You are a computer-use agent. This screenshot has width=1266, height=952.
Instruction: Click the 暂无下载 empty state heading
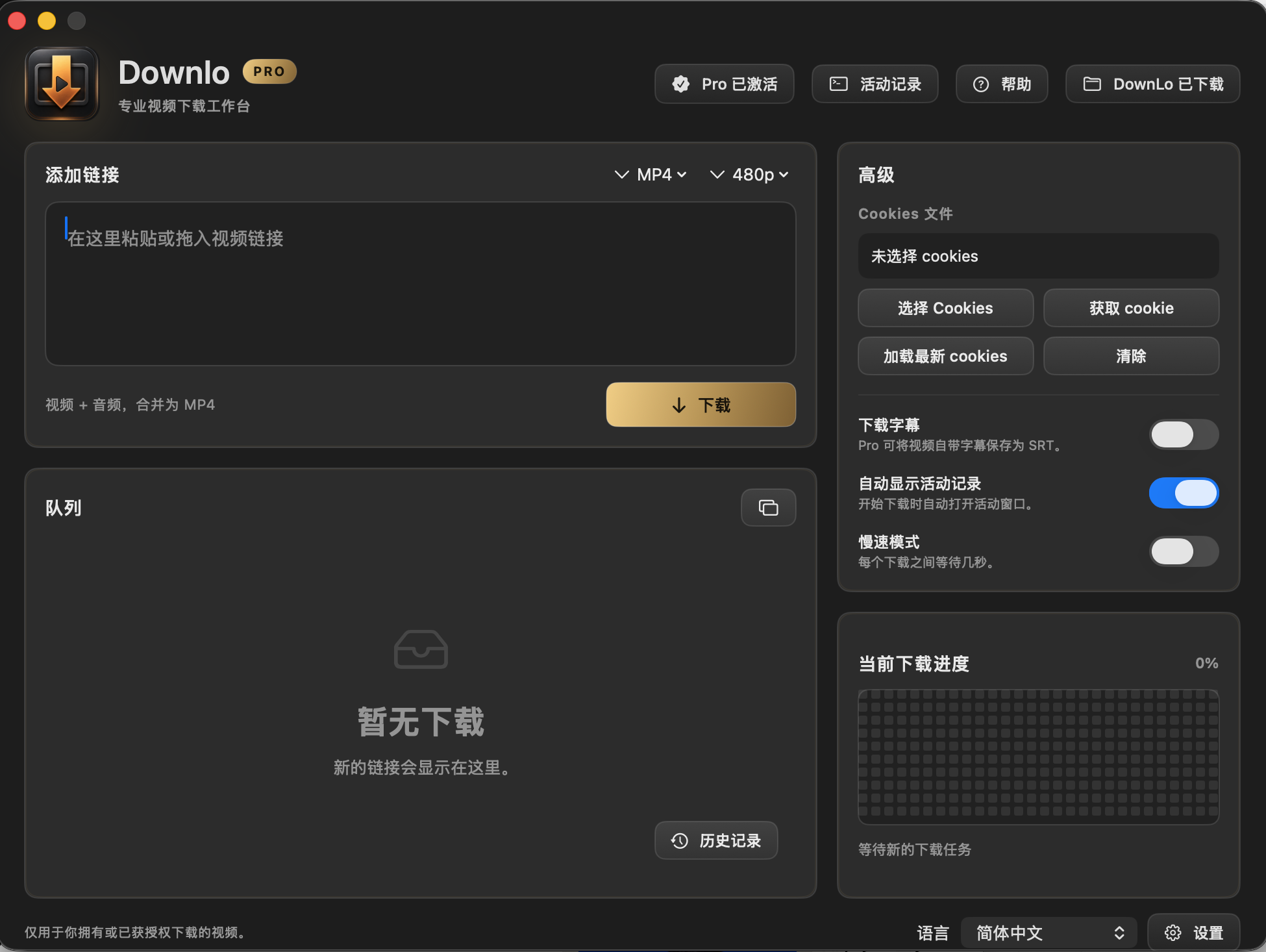coord(421,722)
